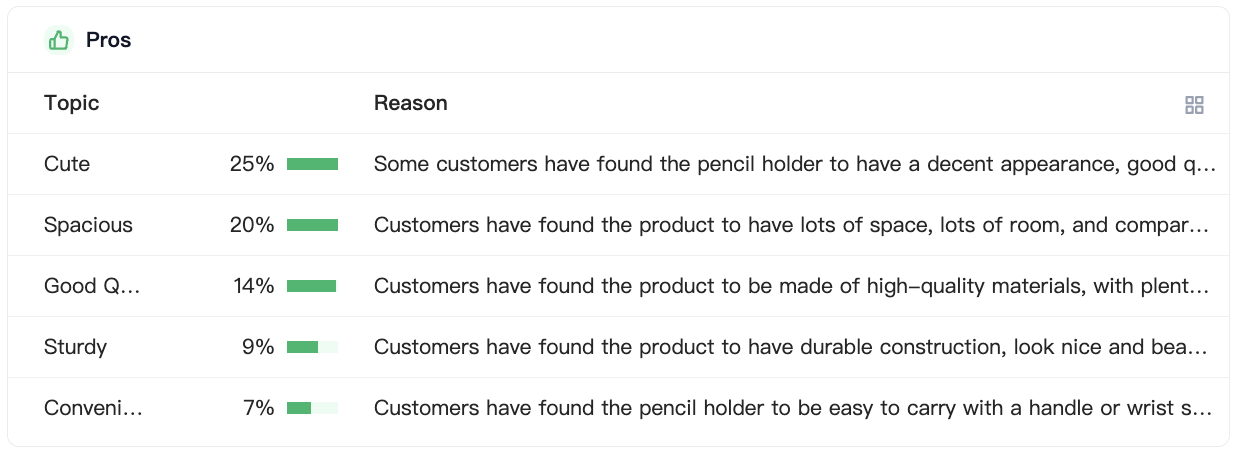Image resolution: width=1242 pixels, height=454 pixels.
Task: Click the 14% bar for Good Quality
Action: [x=312, y=286]
